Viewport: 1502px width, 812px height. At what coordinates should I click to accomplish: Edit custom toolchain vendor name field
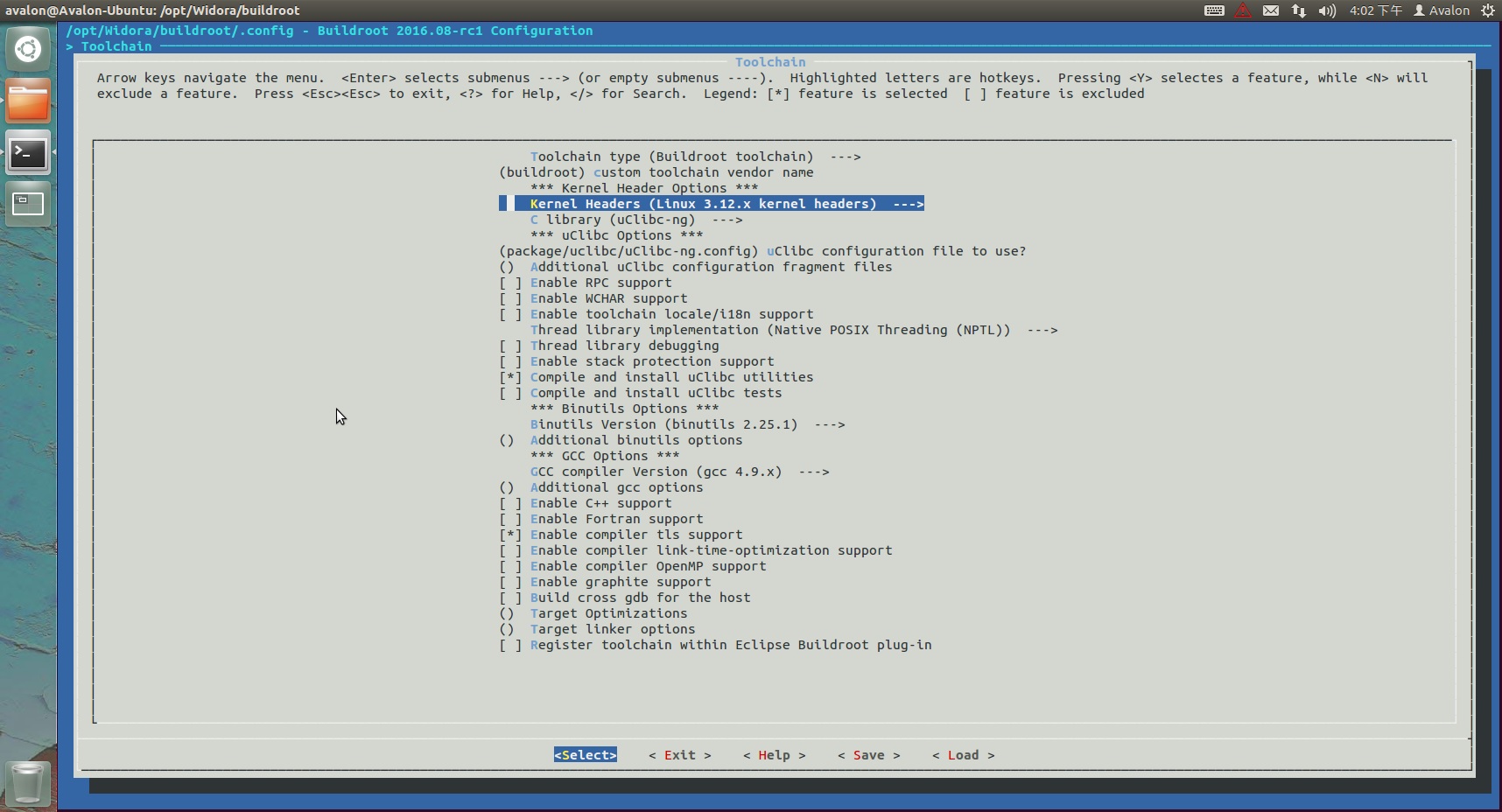(x=656, y=172)
